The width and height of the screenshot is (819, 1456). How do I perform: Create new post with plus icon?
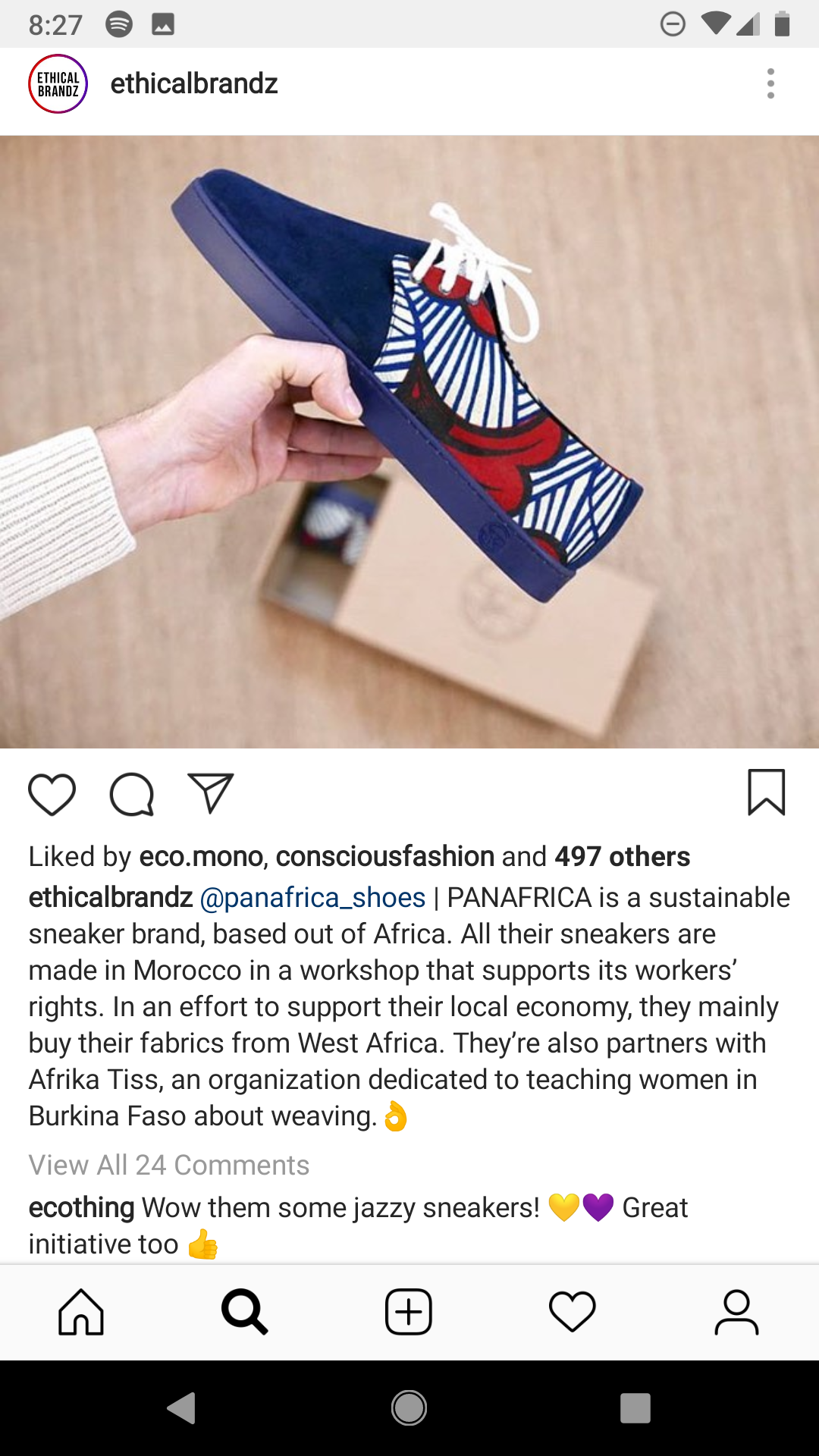[409, 1312]
